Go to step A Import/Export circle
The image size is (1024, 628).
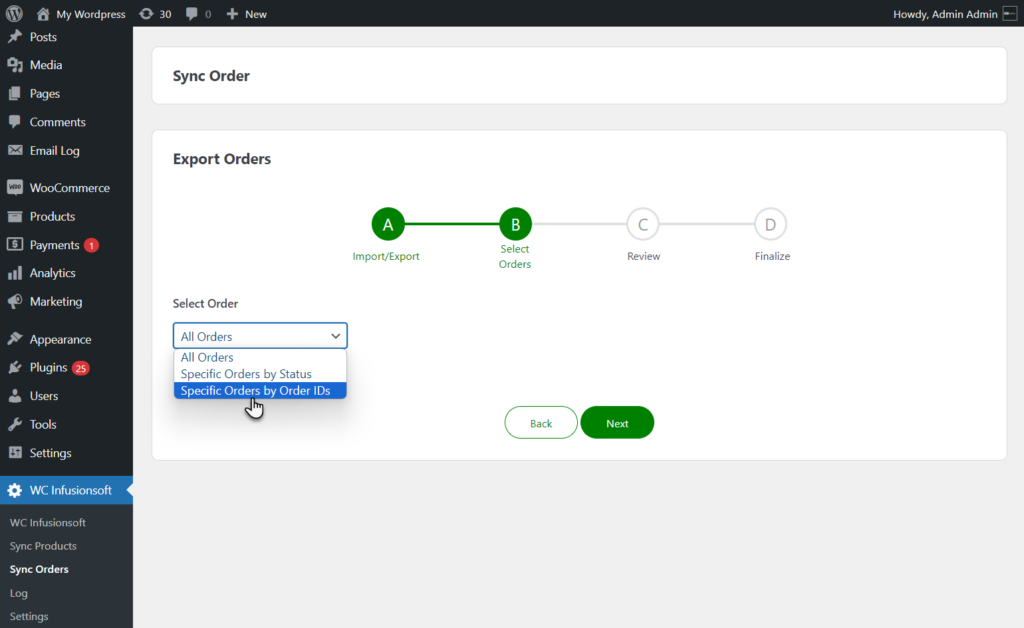388,225
